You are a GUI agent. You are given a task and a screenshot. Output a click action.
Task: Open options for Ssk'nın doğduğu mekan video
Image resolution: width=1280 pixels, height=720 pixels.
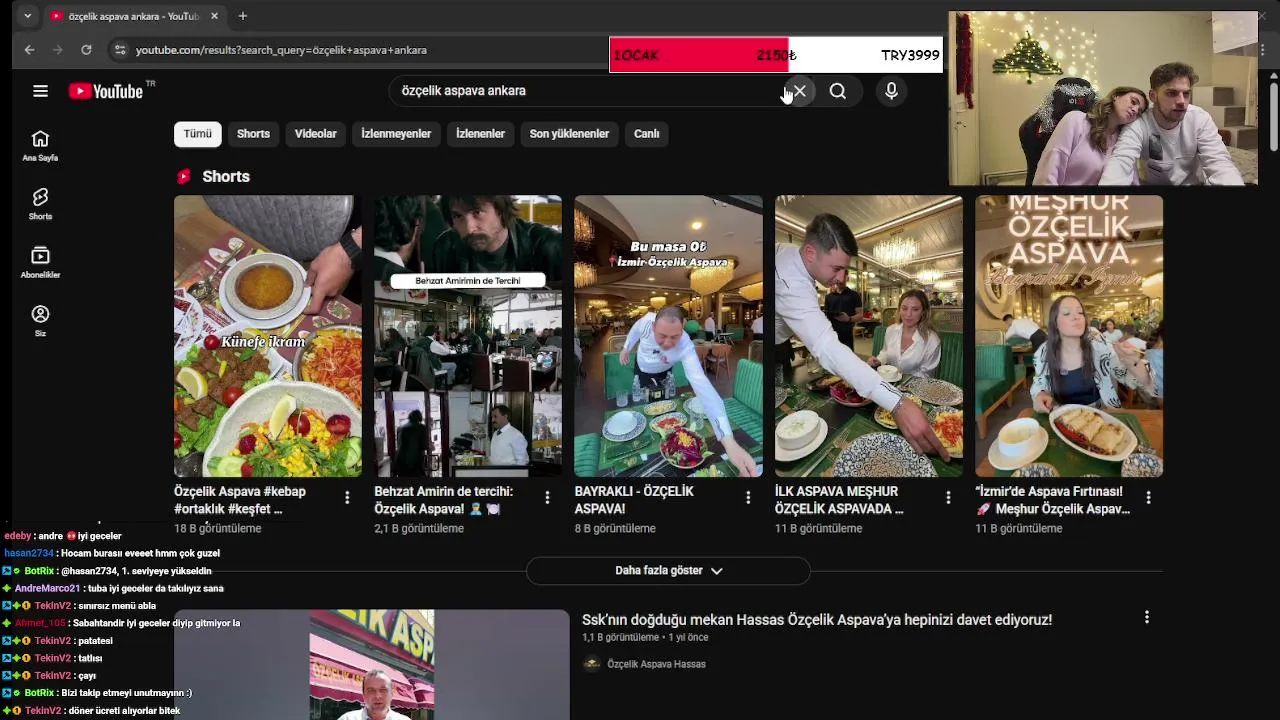click(x=1147, y=617)
